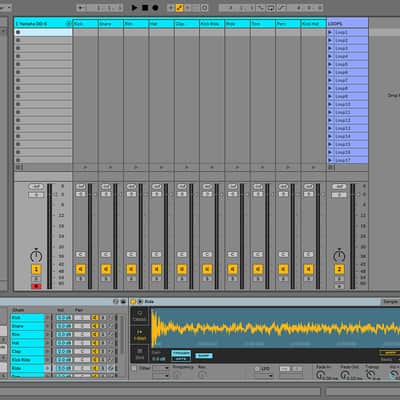
Task: Select 1-Shot playback mode in Simpler
Action: pyautogui.click(x=140, y=335)
